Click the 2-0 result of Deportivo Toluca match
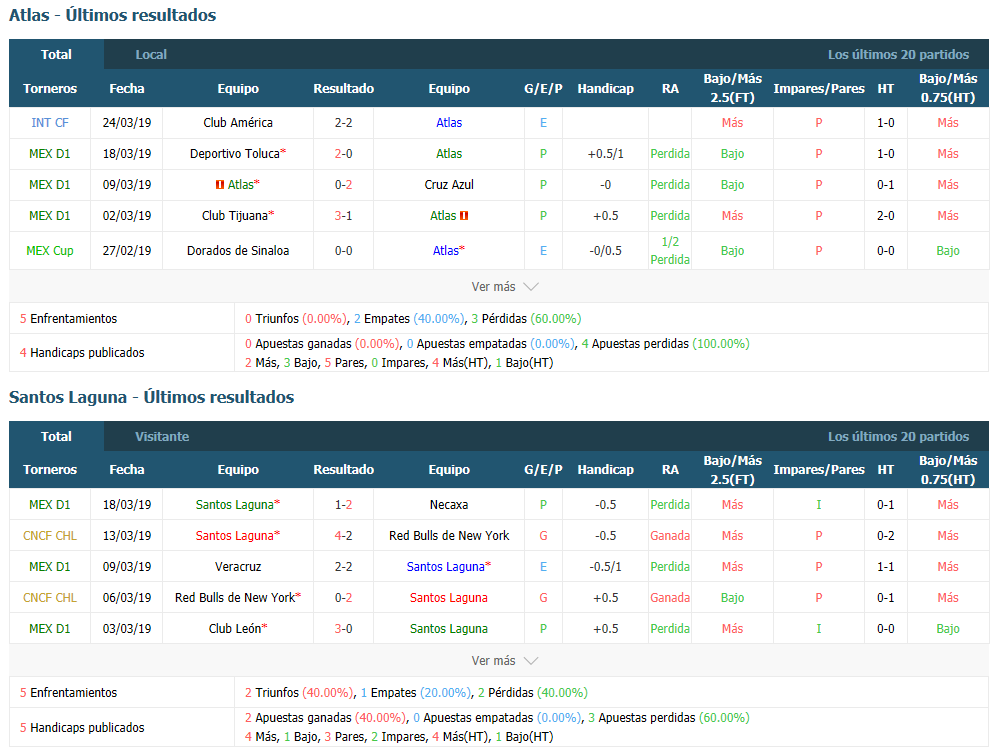This screenshot has height=749, width=994. pos(344,154)
